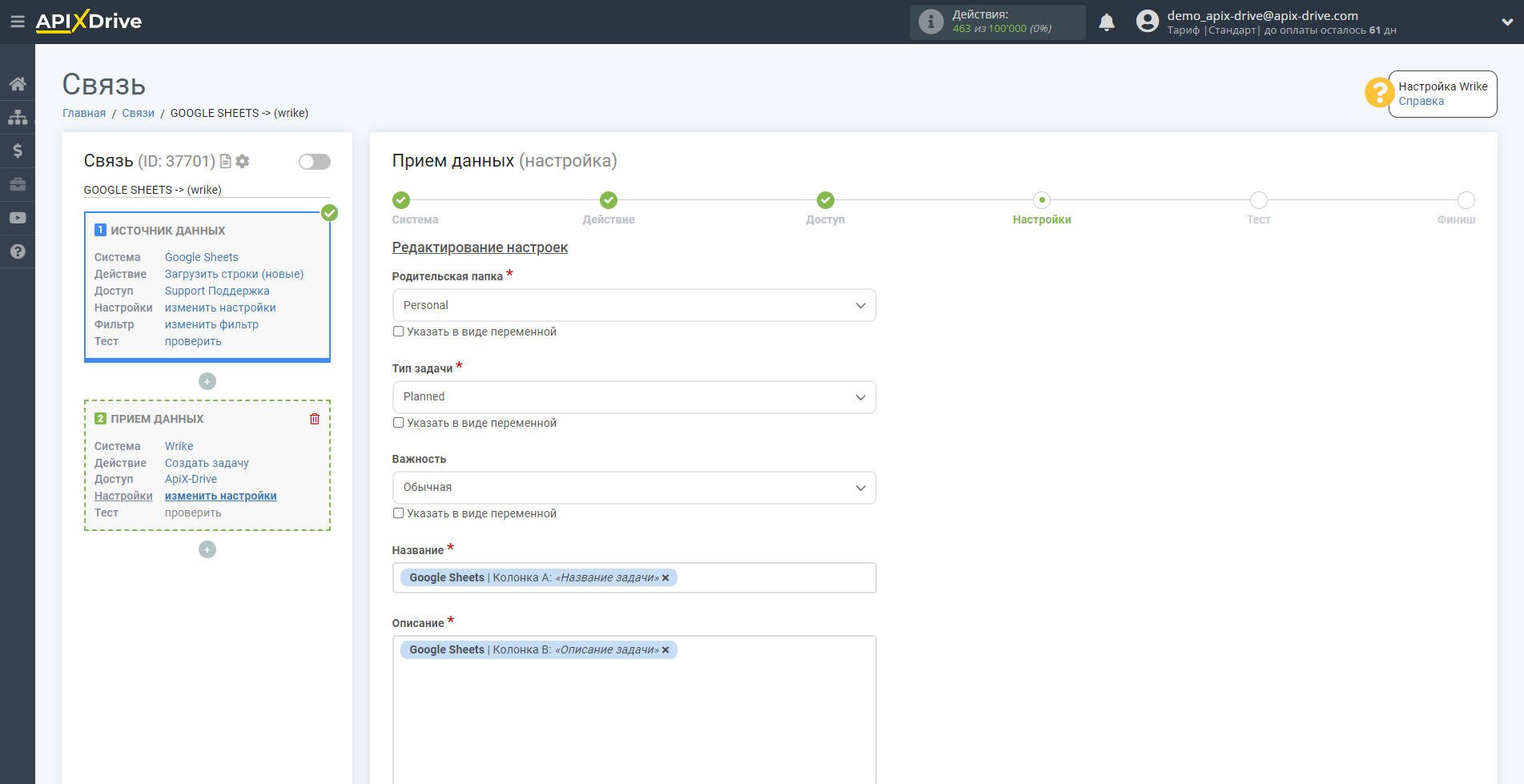
Task: Click the ПРИЕМ ДАННЫХ block header
Action: click(157, 419)
